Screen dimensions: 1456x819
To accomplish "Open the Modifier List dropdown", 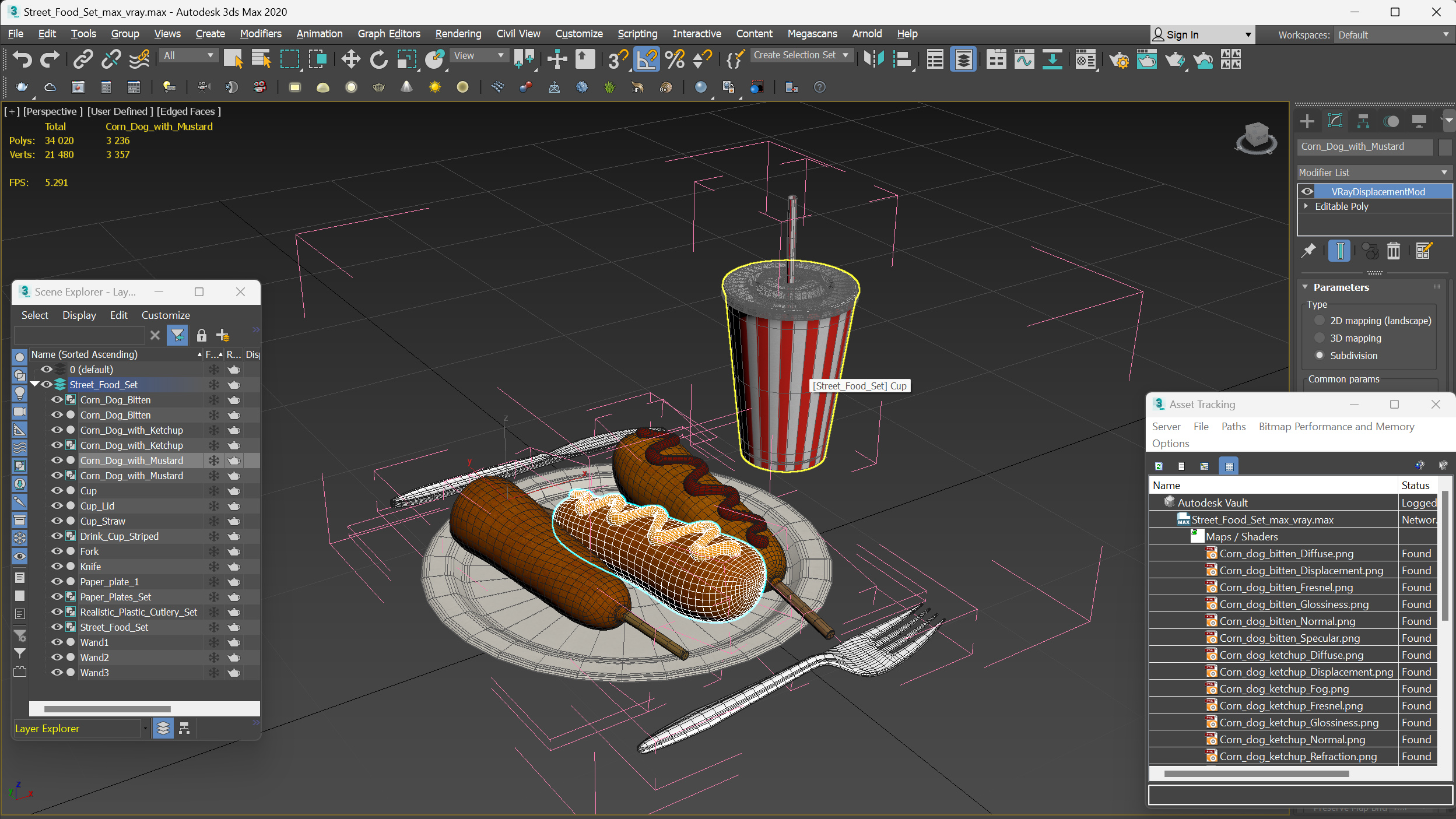I will click(1374, 173).
